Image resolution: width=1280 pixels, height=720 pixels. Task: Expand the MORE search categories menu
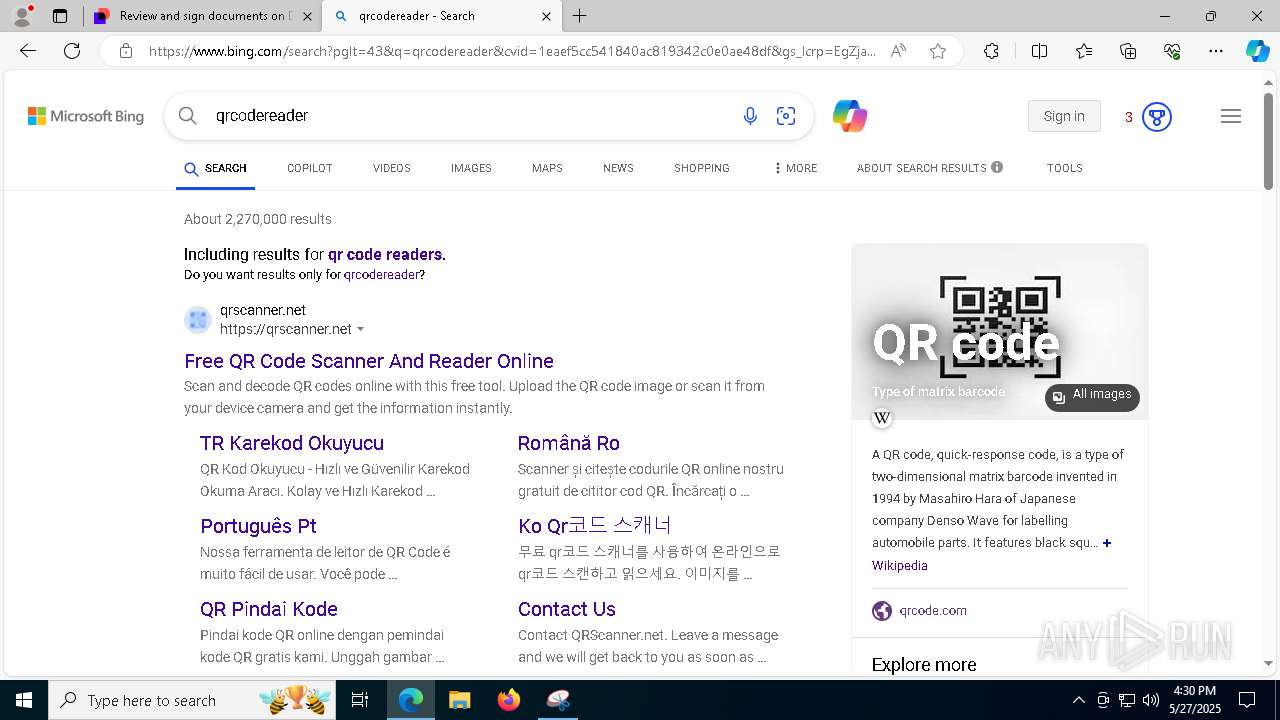click(796, 168)
